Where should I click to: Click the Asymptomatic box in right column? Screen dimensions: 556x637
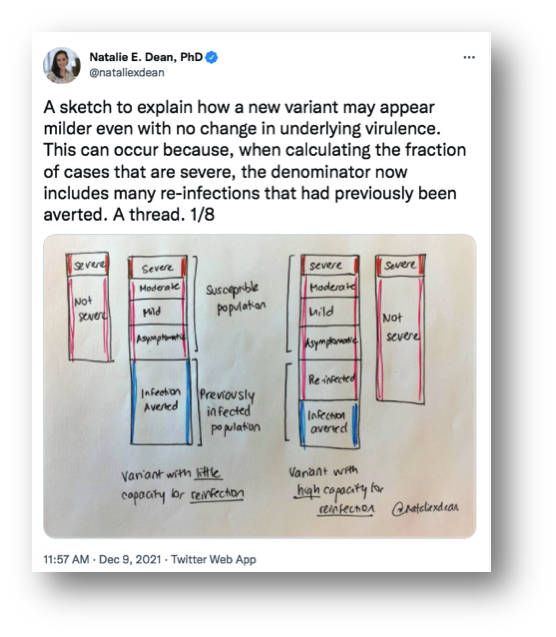(x=330, y=342)
